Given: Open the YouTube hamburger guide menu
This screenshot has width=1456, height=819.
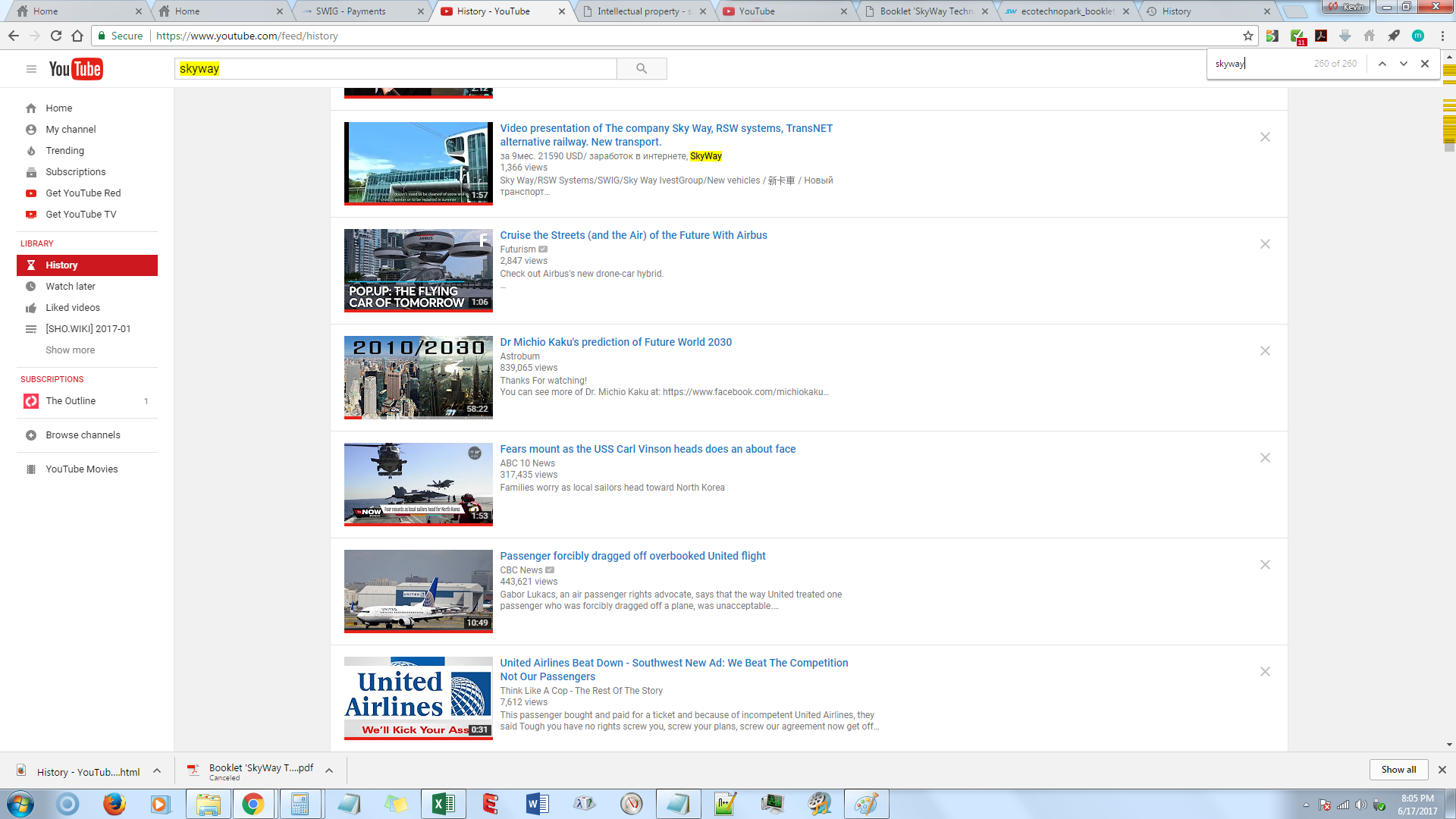Looking at the screenshot, I should pos(31,69).
